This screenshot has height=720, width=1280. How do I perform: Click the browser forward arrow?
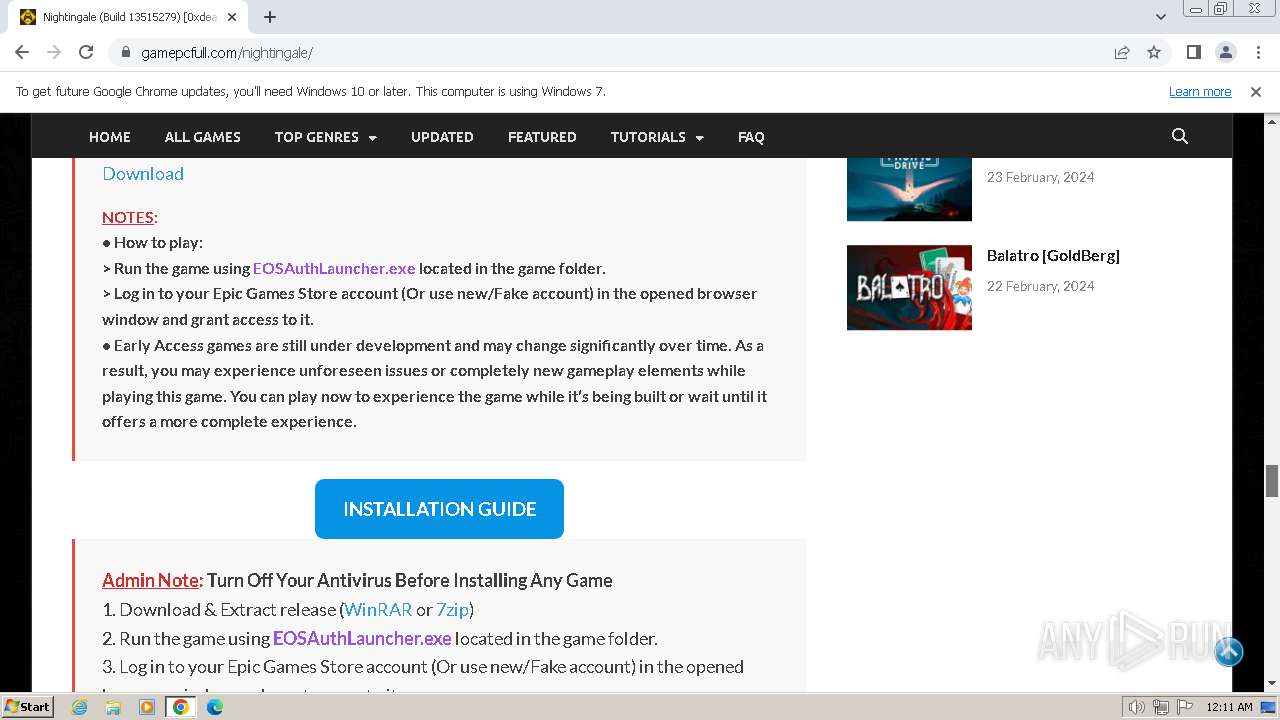tap(54, 52)
